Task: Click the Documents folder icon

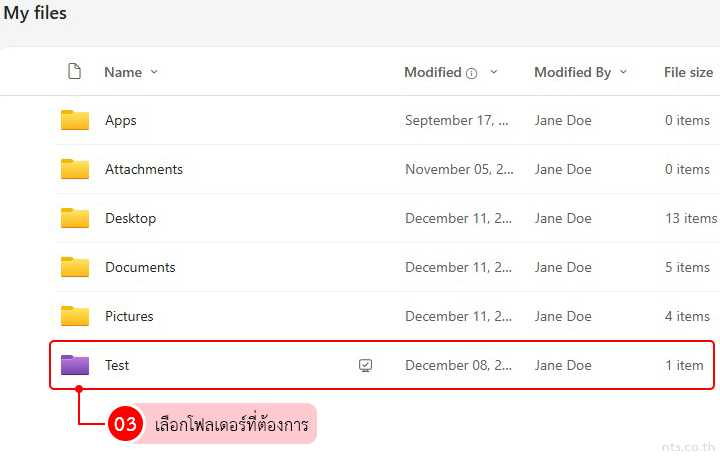Action: pyautogui.click(x=75, y=267)
